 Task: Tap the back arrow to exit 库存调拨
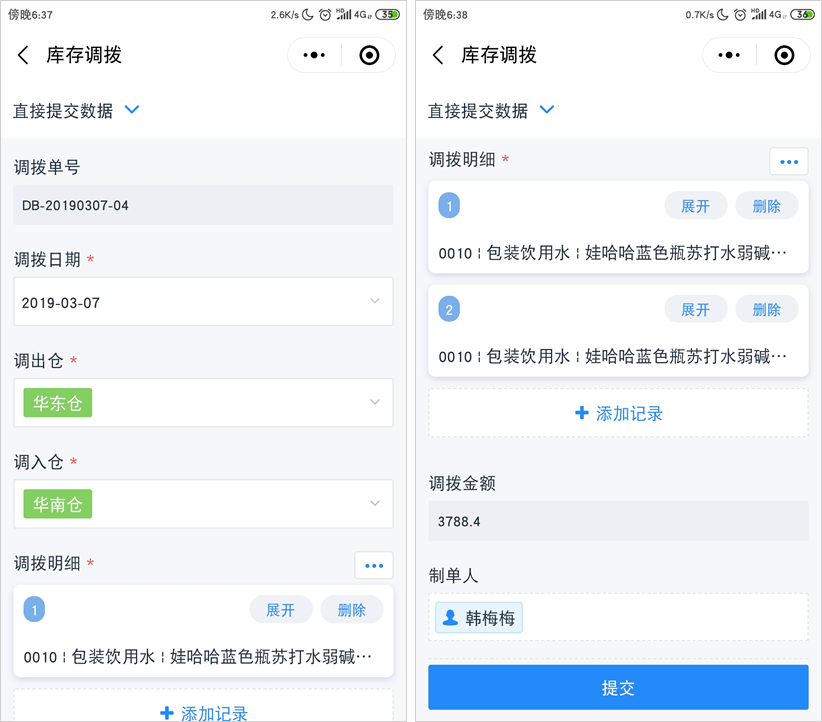[x=23, y=55]
